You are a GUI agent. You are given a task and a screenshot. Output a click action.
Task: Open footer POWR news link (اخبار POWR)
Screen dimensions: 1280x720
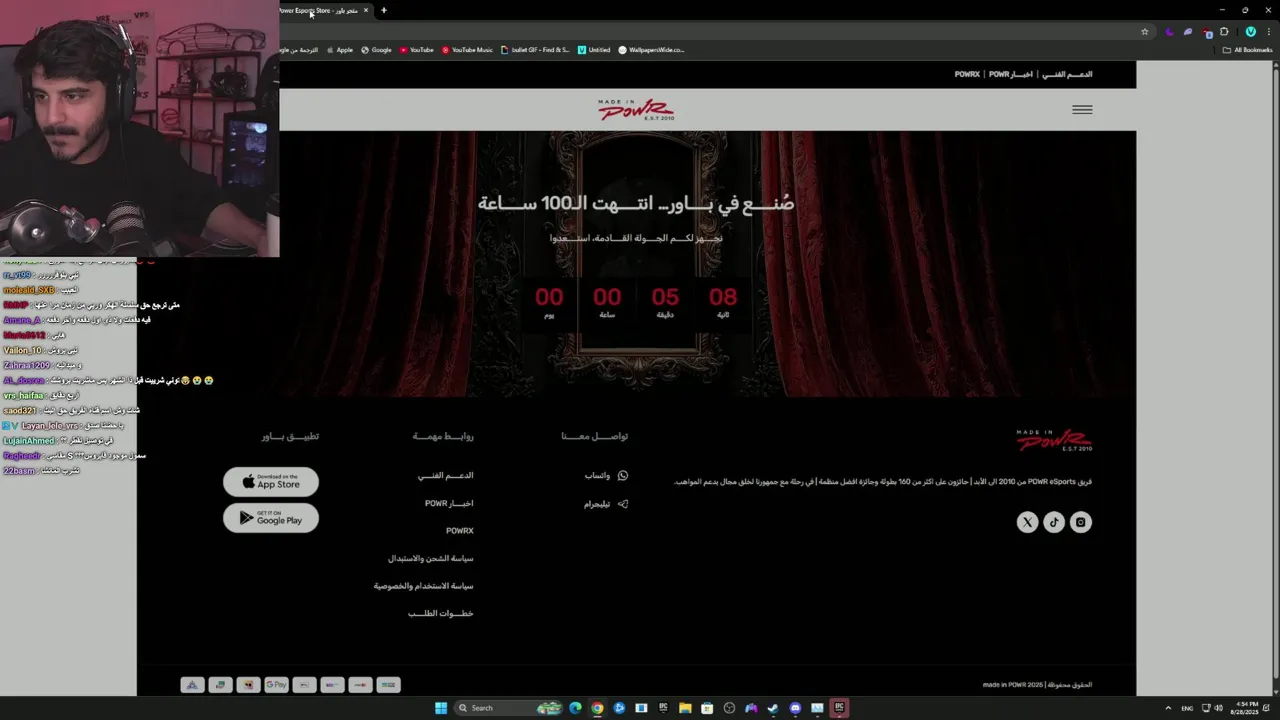[x=449, y=504]
